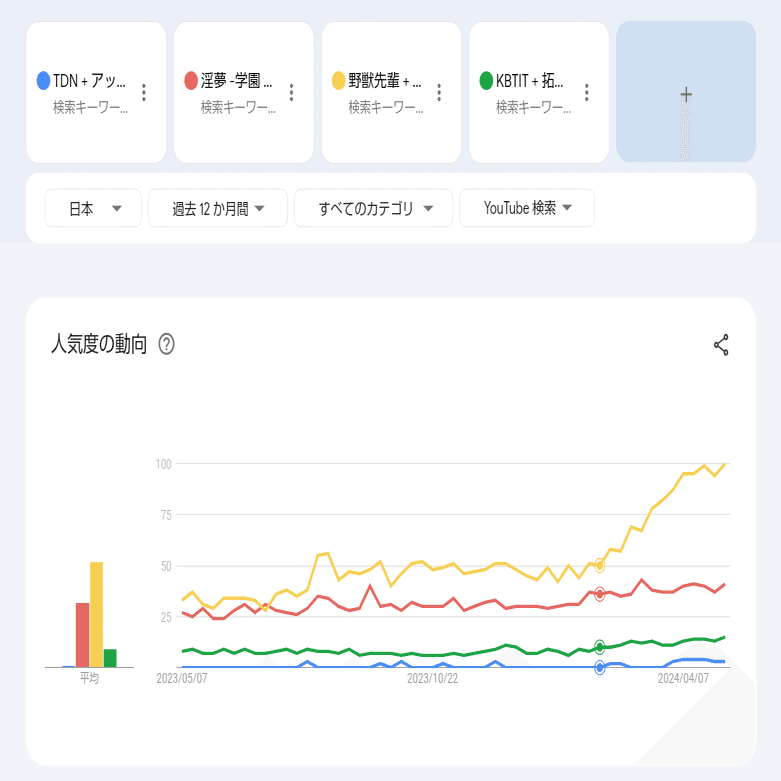
Task: Open more options for TDN search term
Action: point(144,93)
